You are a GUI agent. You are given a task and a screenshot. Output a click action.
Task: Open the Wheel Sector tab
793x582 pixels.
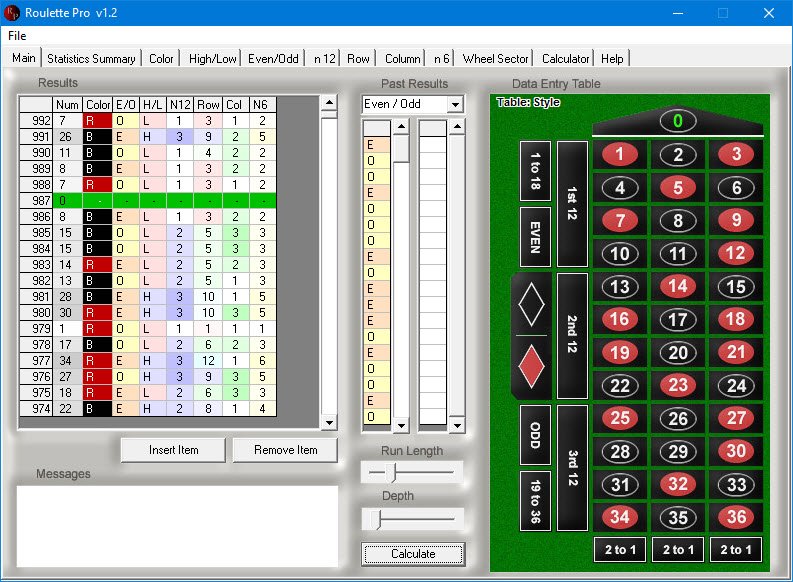pyautogui.click(x=495, y=59)
